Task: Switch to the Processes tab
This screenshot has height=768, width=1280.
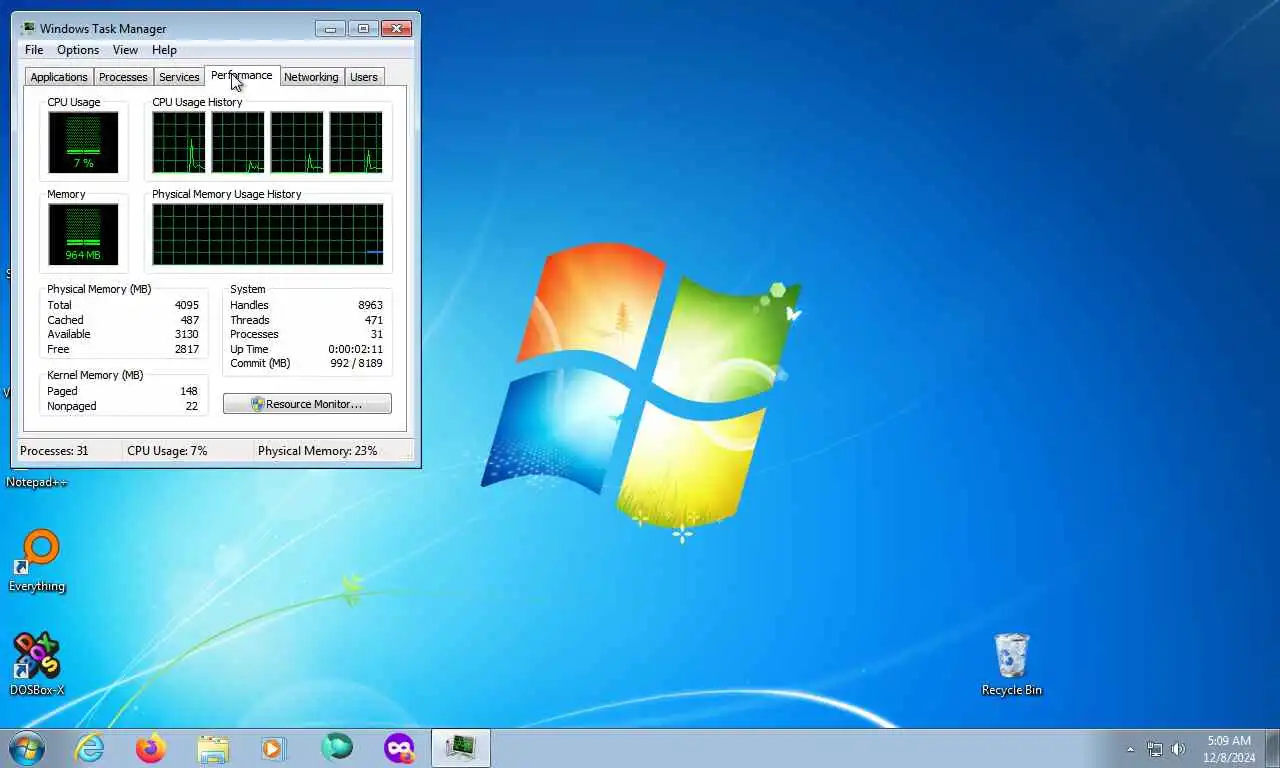Action: coord(123,77)
